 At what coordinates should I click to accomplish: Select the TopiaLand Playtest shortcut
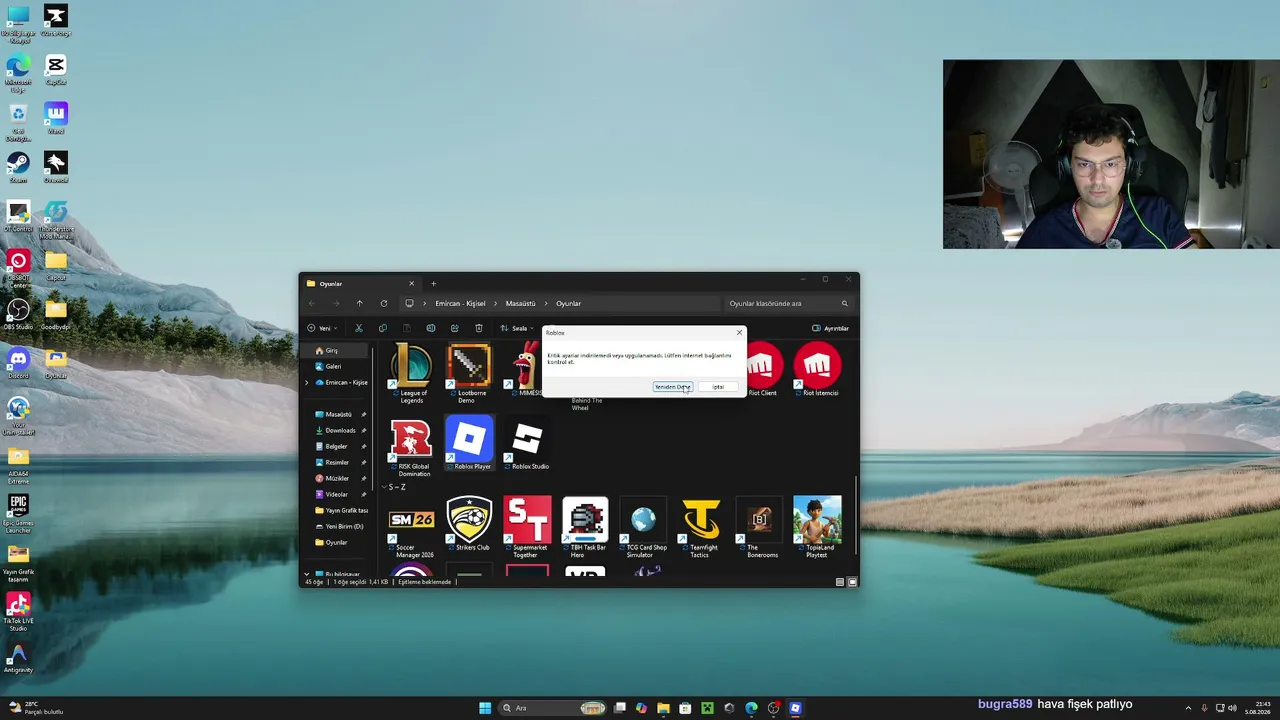click(818, 527)
